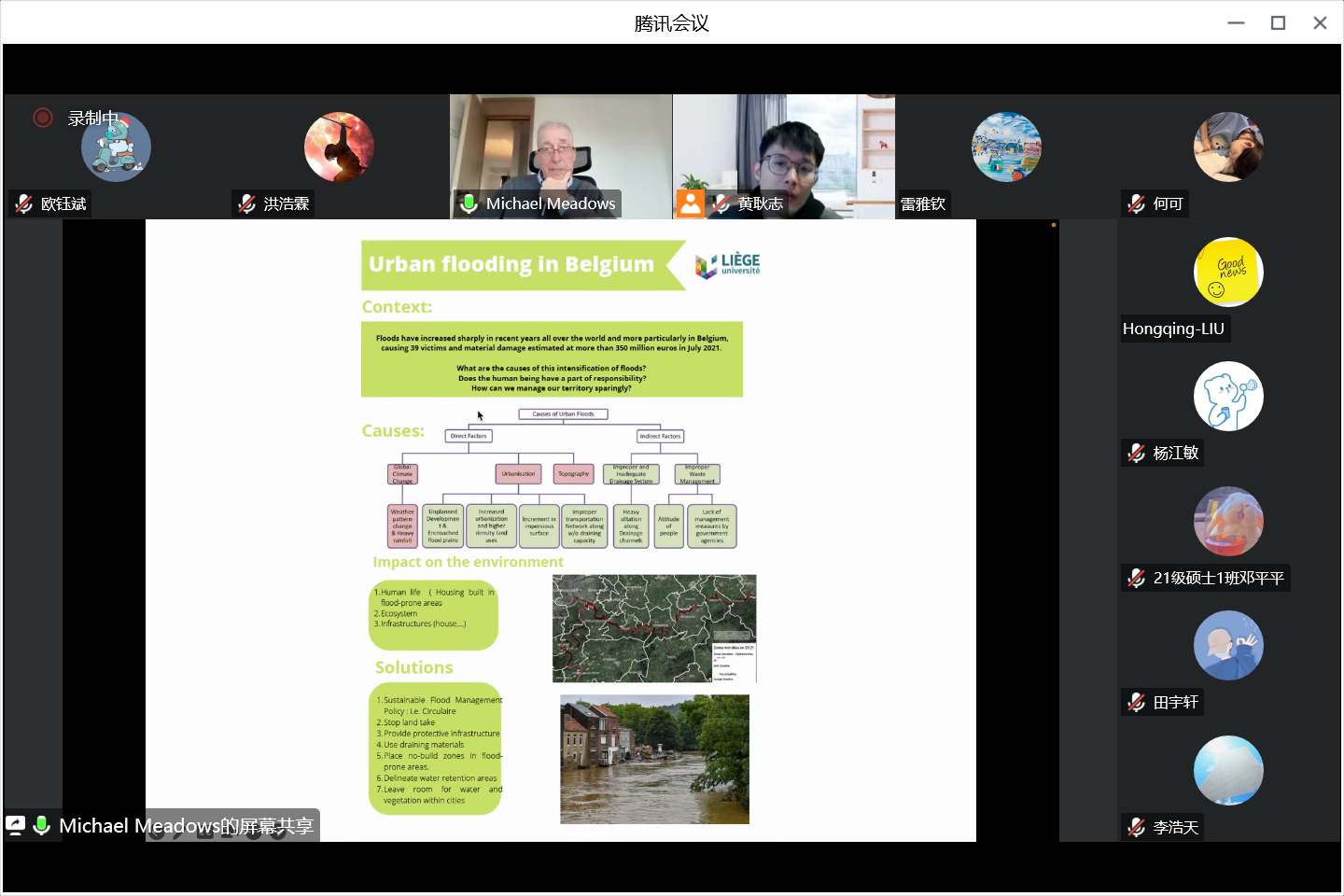
Task: Click 雷雅钦's name label
Action: pyautogui.click(x=923, y=203)
